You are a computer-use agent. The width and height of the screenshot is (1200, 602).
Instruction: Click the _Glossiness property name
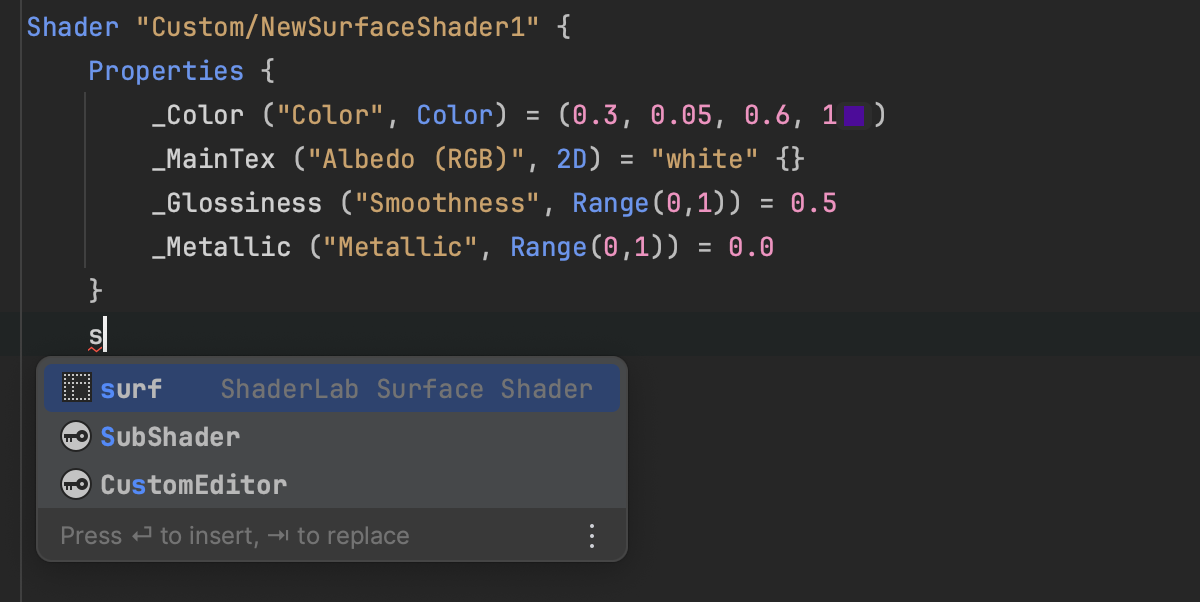(x=237, y=204)
